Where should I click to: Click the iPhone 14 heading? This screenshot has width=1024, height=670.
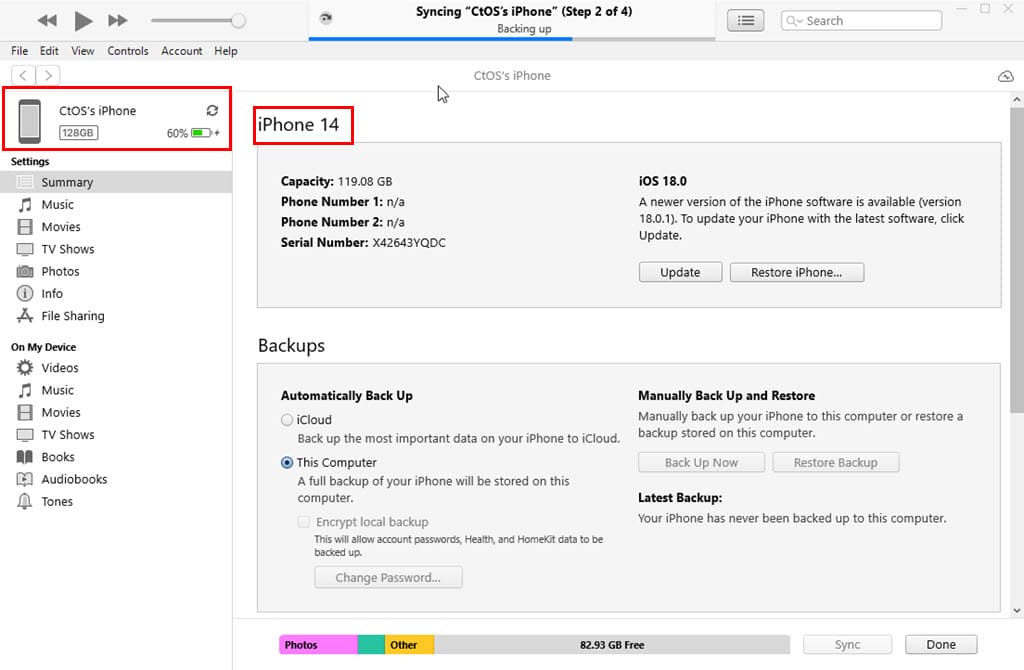coord(298,125)
